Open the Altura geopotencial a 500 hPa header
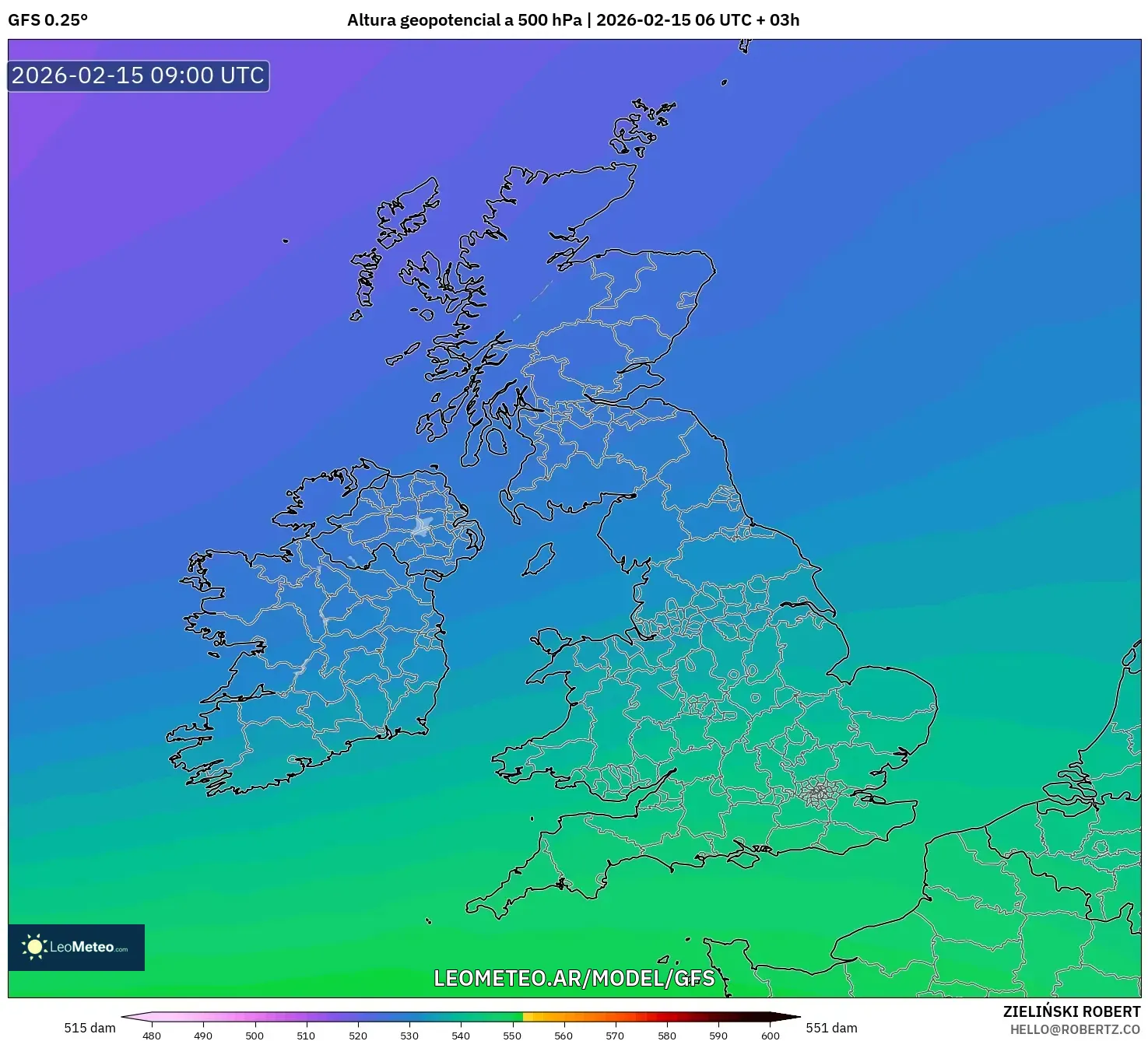 468,21
